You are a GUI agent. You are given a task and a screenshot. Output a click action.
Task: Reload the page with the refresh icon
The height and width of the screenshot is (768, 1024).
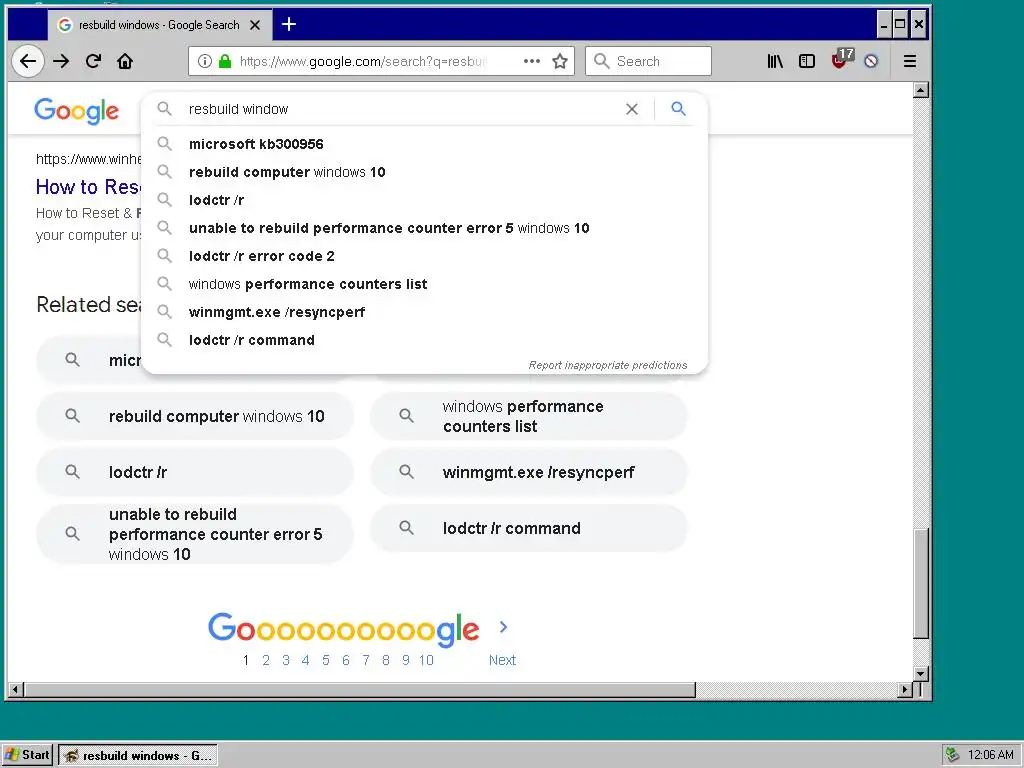[93, 61]
